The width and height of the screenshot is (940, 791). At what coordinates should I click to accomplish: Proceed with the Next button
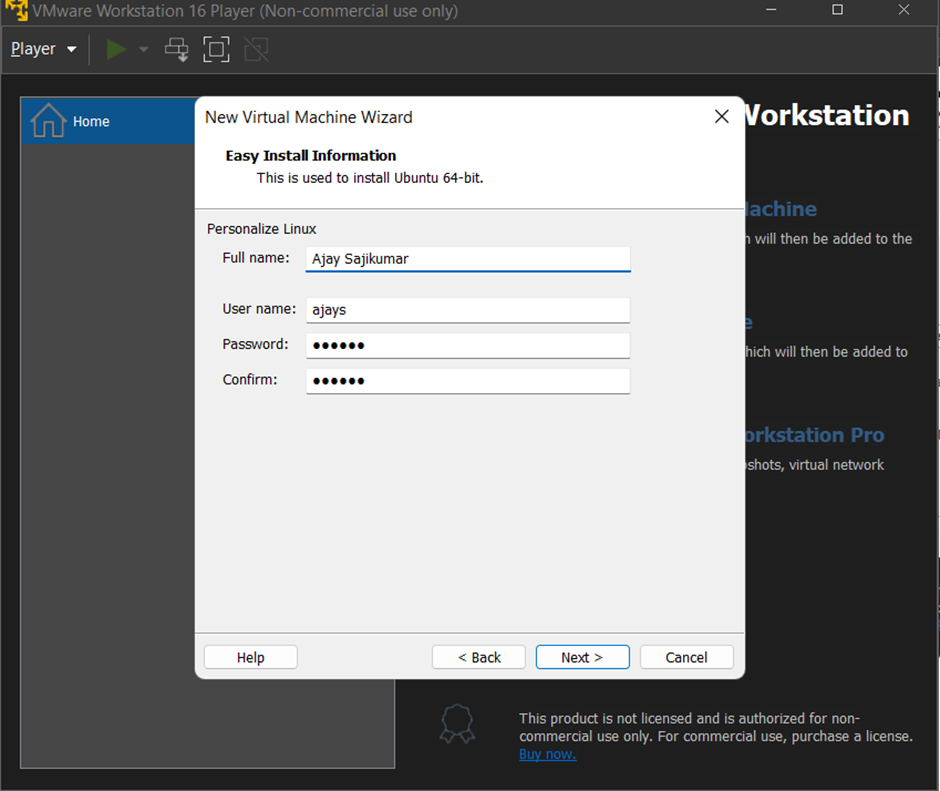coord(582,657)
